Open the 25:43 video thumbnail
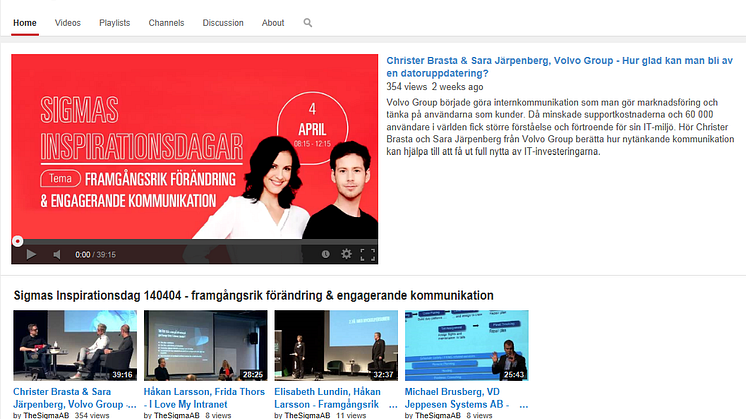This screenshot has height=419, width=746. click(467, 346)
